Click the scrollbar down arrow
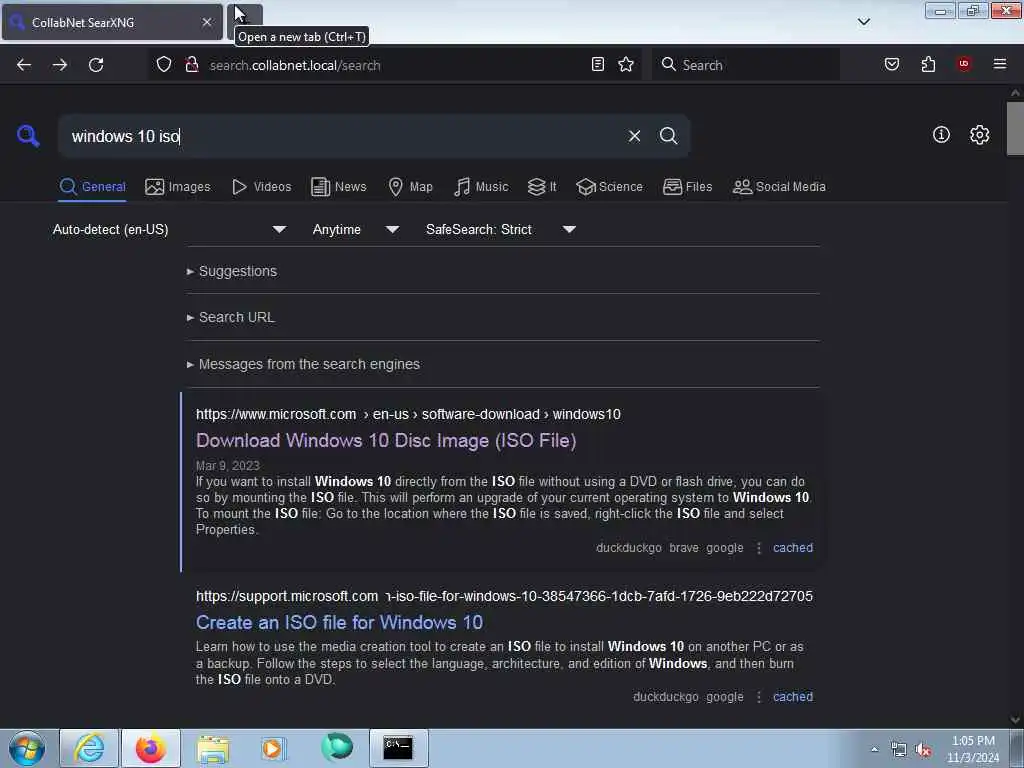Screen dimensions: 1024x768 tap(1015, 720)
